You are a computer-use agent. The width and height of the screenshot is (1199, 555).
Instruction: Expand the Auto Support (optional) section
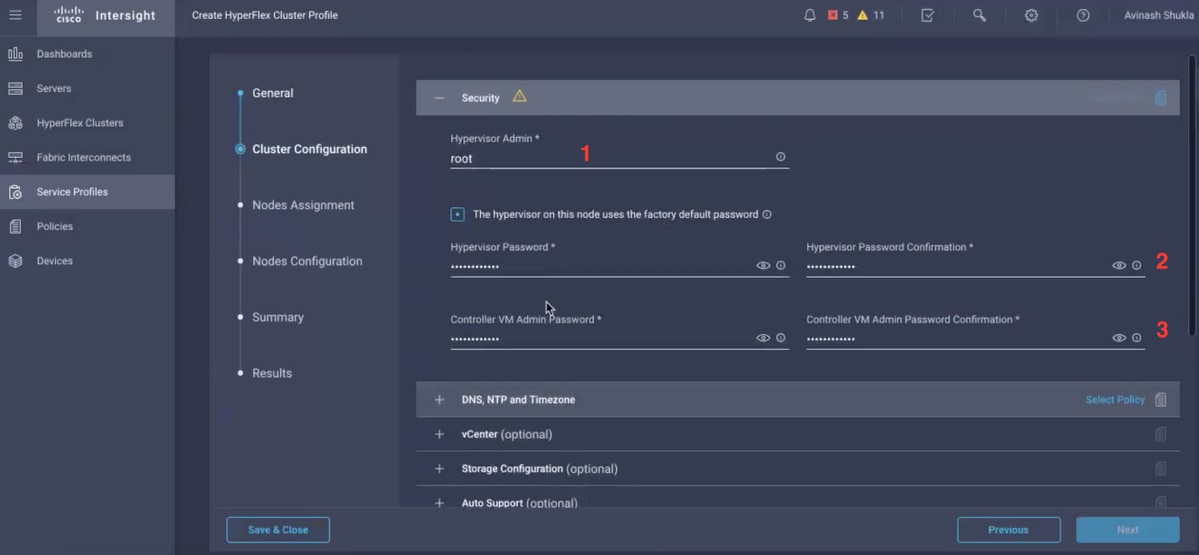[x=439, y=503]
